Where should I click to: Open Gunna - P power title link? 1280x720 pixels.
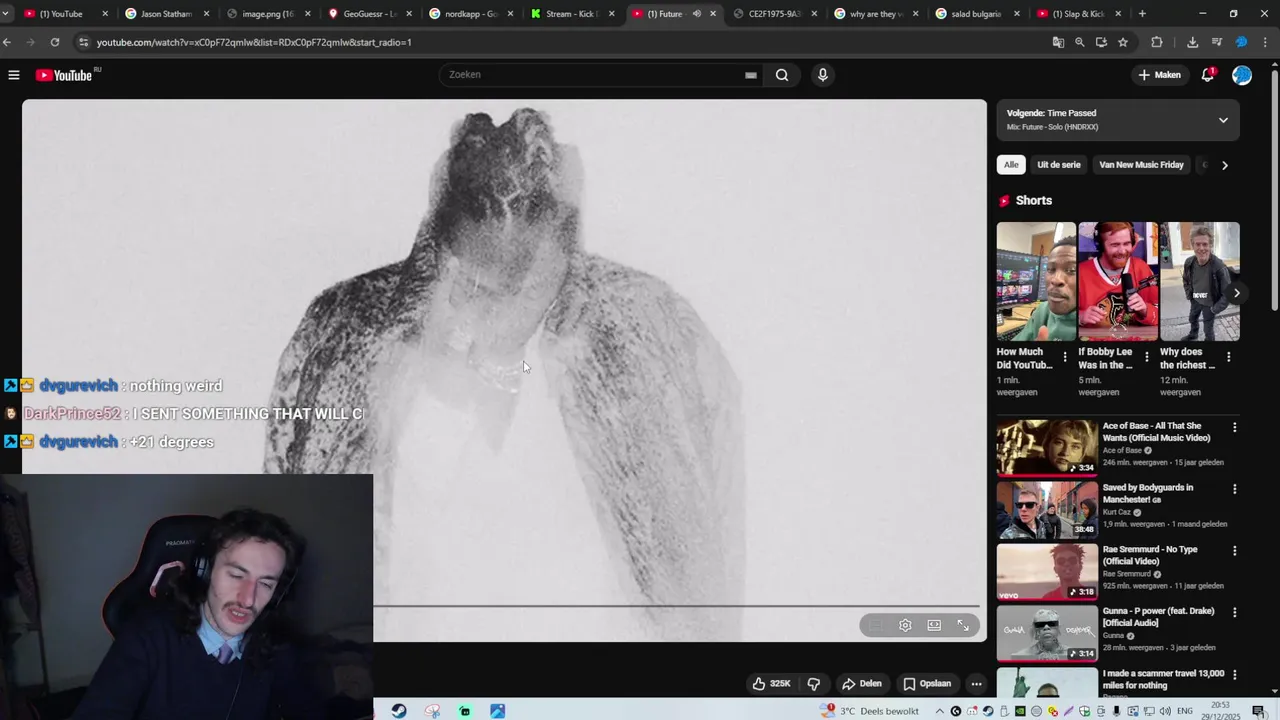(1158, 617)
